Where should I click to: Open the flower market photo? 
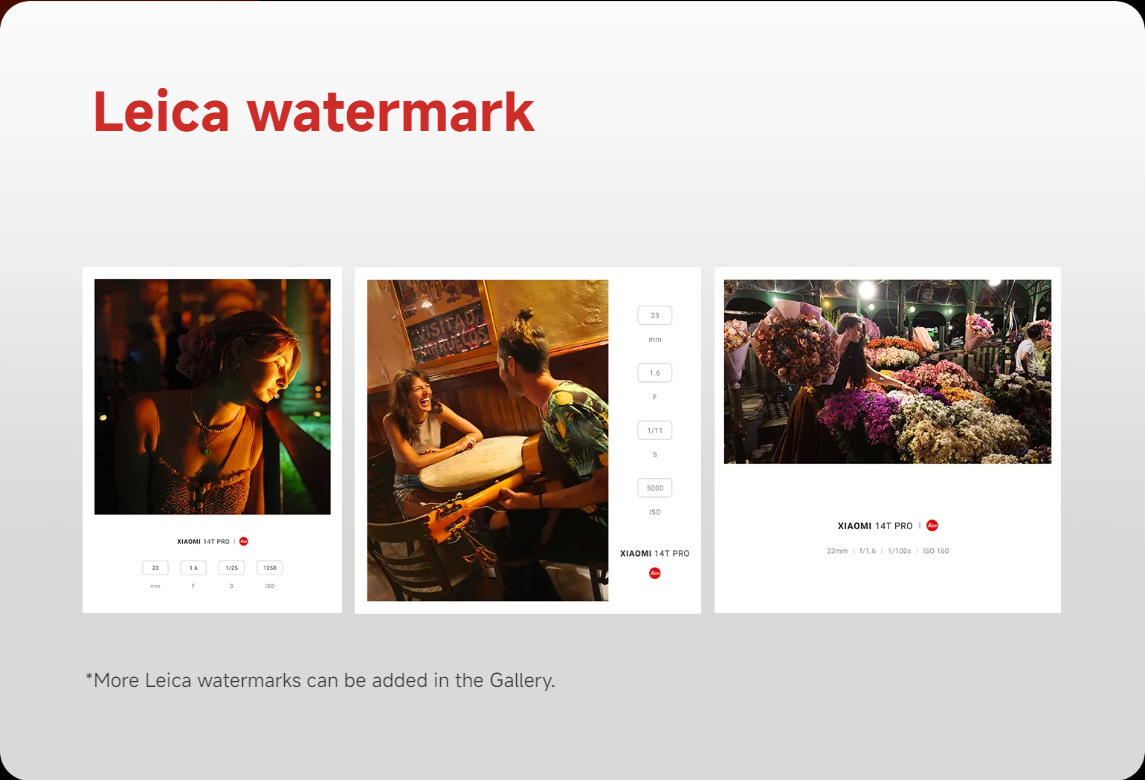(x=887, y=372)
